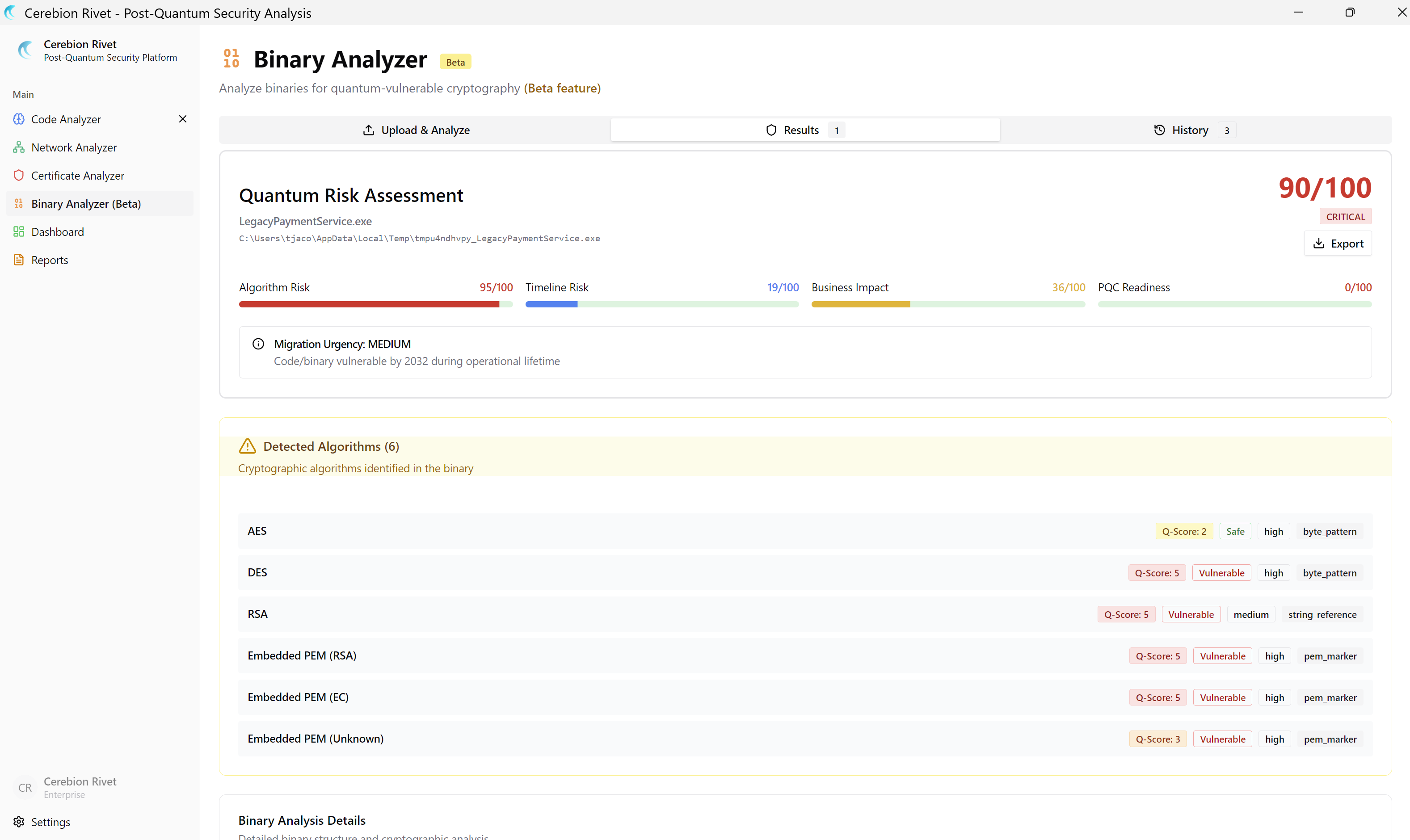Click the Business Impact progress bar

(948, 305)
